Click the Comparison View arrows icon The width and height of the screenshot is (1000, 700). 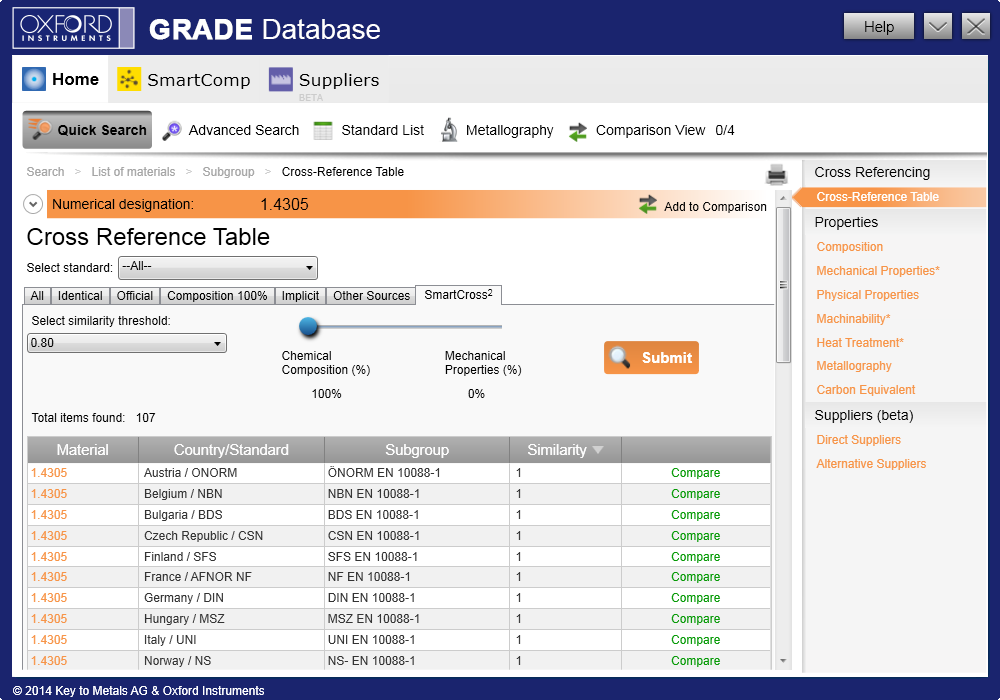578,131
